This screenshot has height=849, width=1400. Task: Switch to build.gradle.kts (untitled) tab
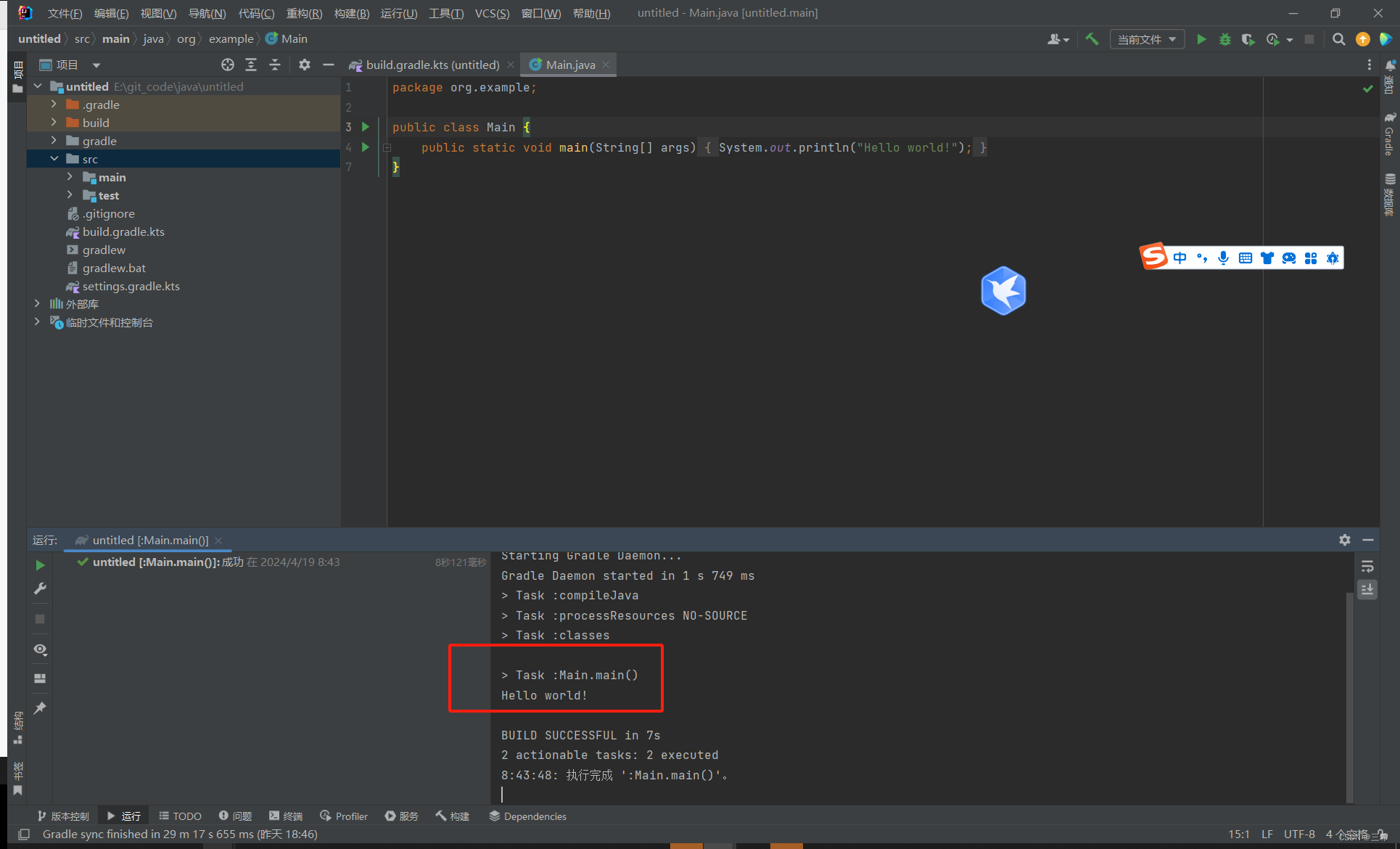tap(432, 65)
